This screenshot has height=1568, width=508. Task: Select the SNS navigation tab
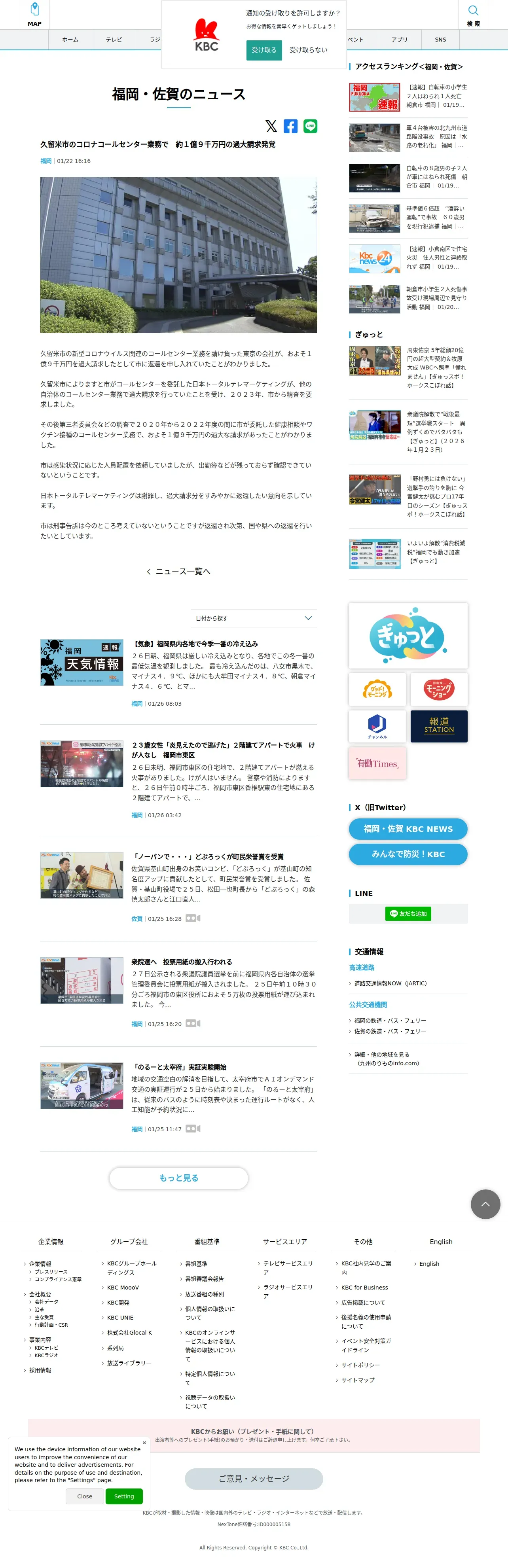point(440,40)
